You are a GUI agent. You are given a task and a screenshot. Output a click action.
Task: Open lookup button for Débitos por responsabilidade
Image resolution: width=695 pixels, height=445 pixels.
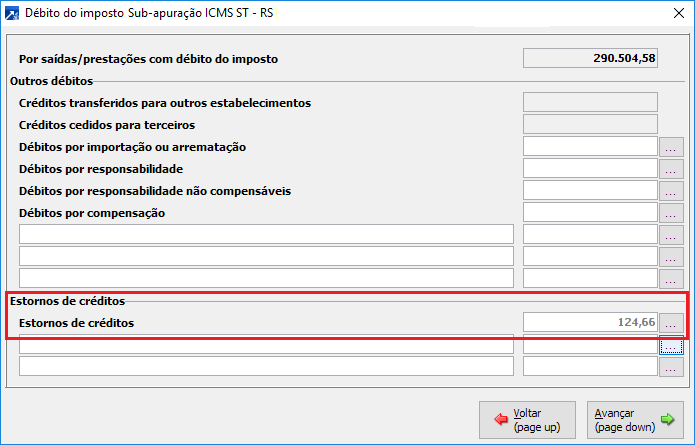[670, 168]
